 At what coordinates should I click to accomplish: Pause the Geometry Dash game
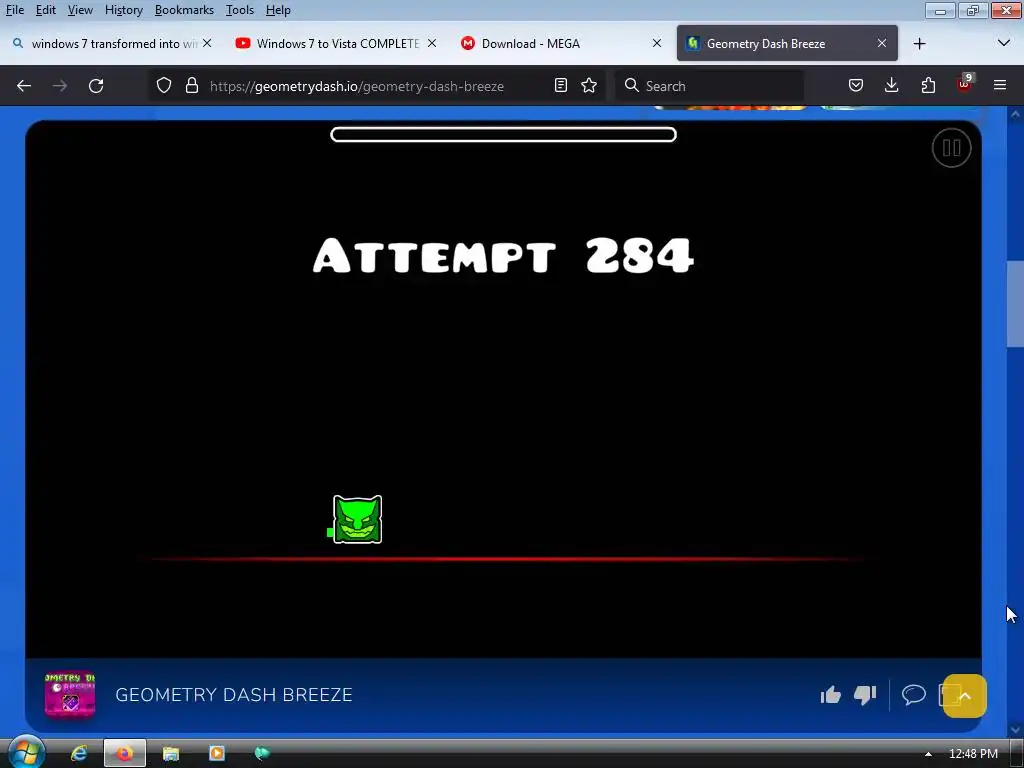(951, 148)
